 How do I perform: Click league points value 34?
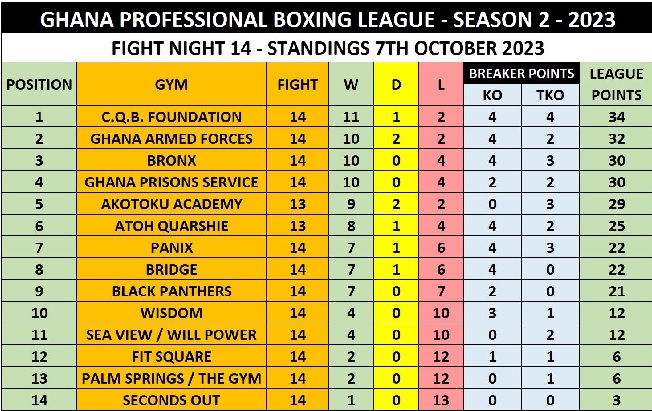[x=616, y=117]
